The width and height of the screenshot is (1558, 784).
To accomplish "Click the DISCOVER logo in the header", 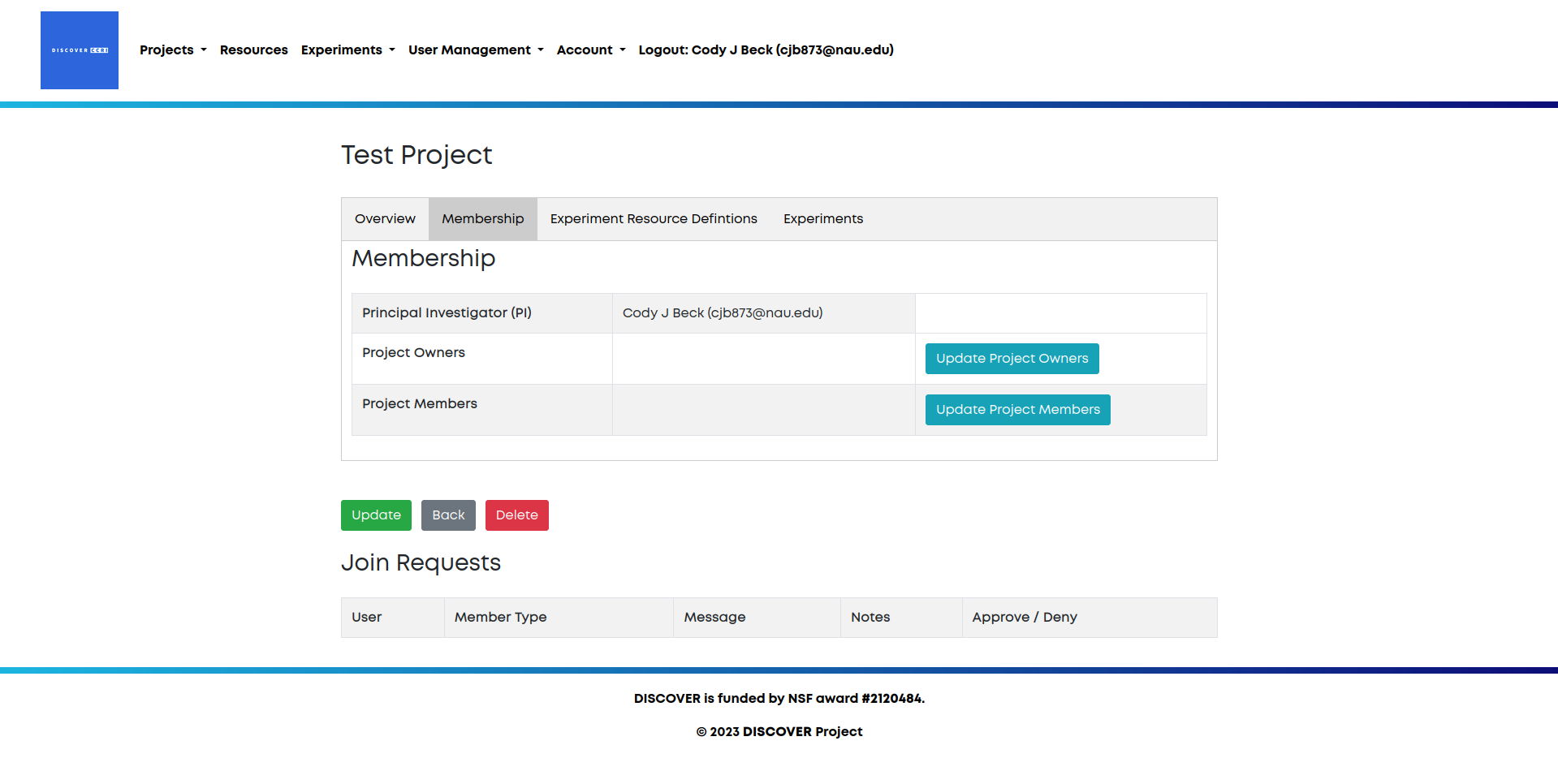I will pos(80,50).
